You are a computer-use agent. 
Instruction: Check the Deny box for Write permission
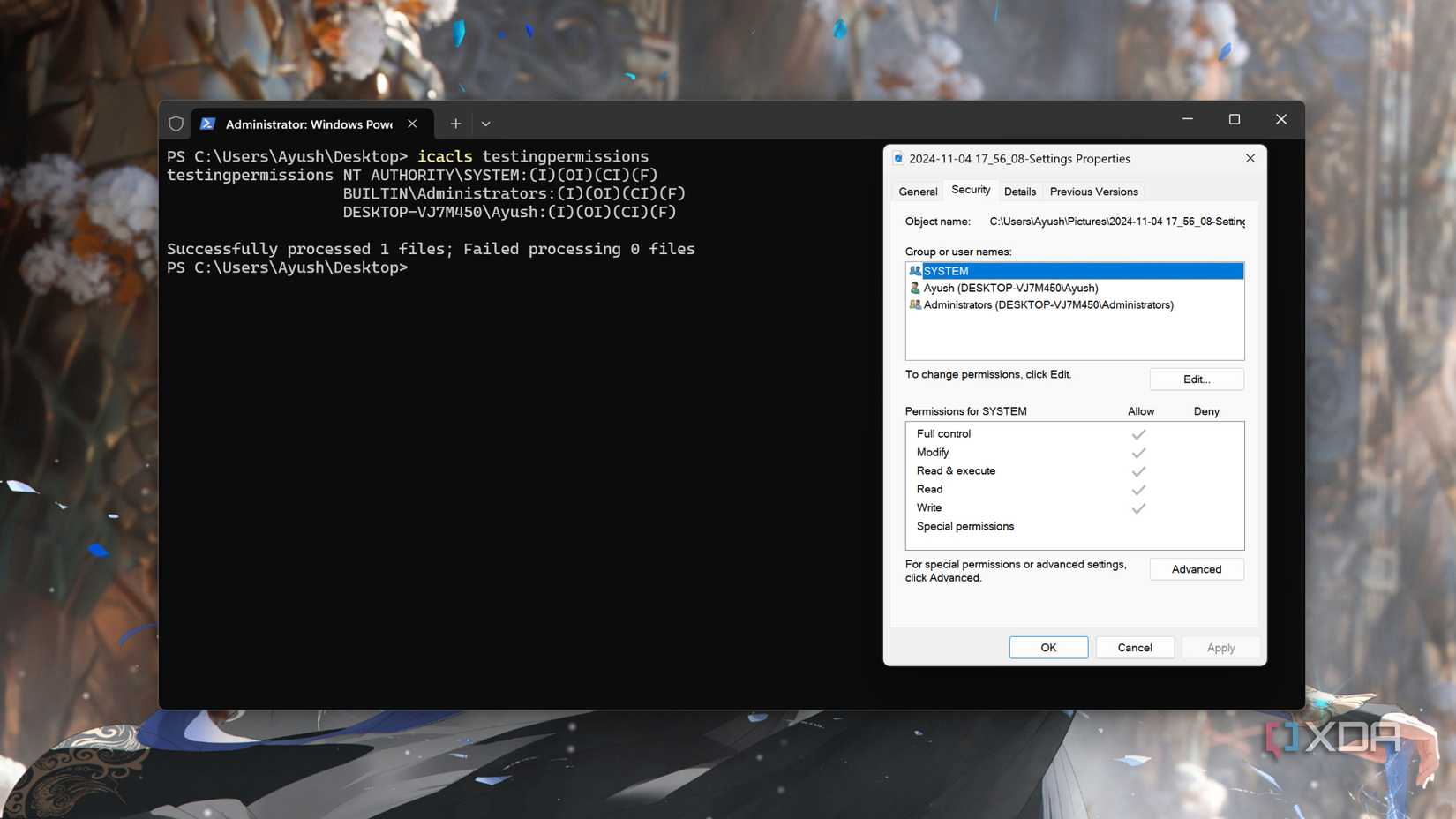(1206, 507)
